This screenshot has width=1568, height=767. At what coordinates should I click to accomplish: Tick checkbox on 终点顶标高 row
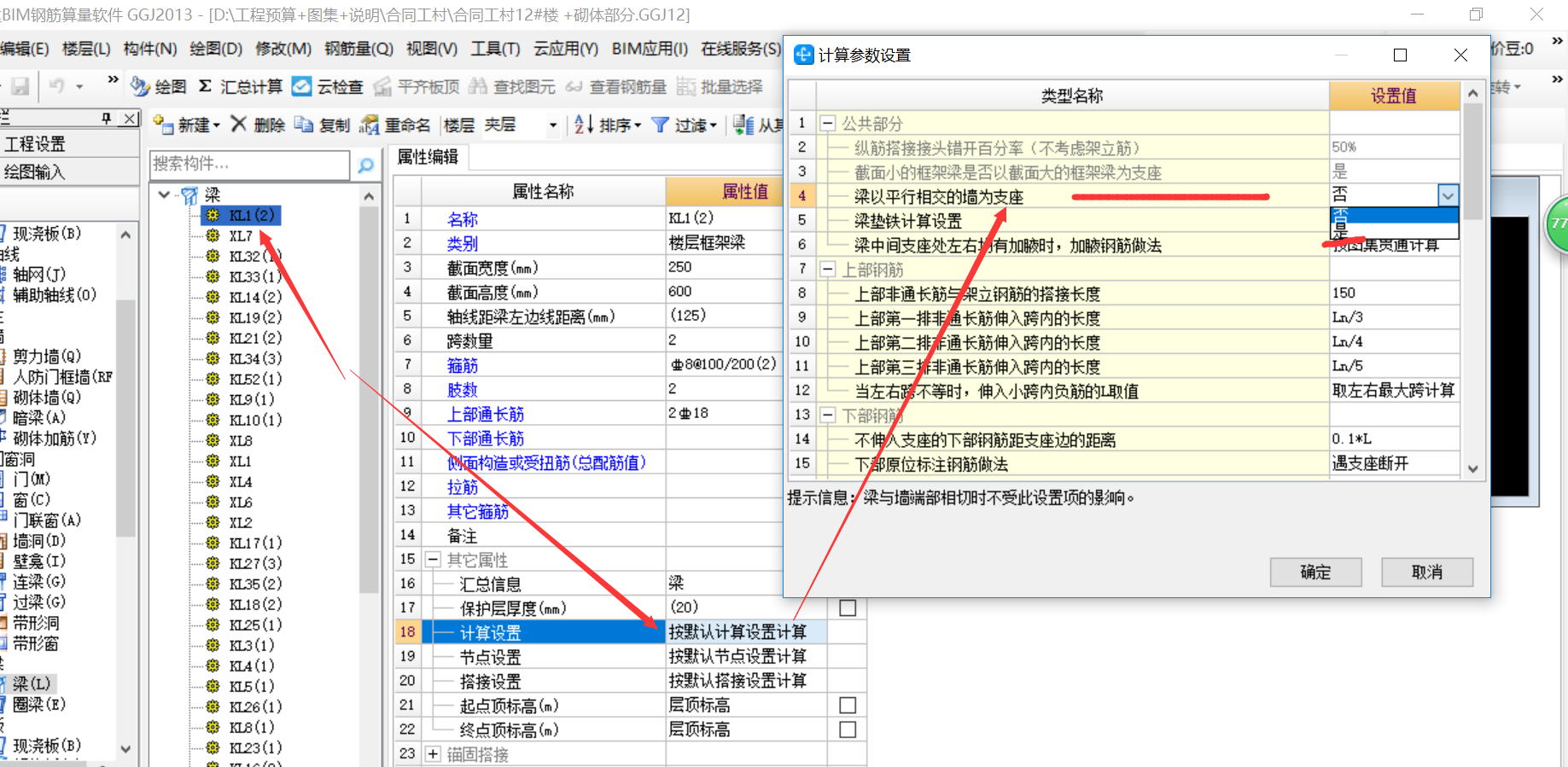tap(848, 729)
